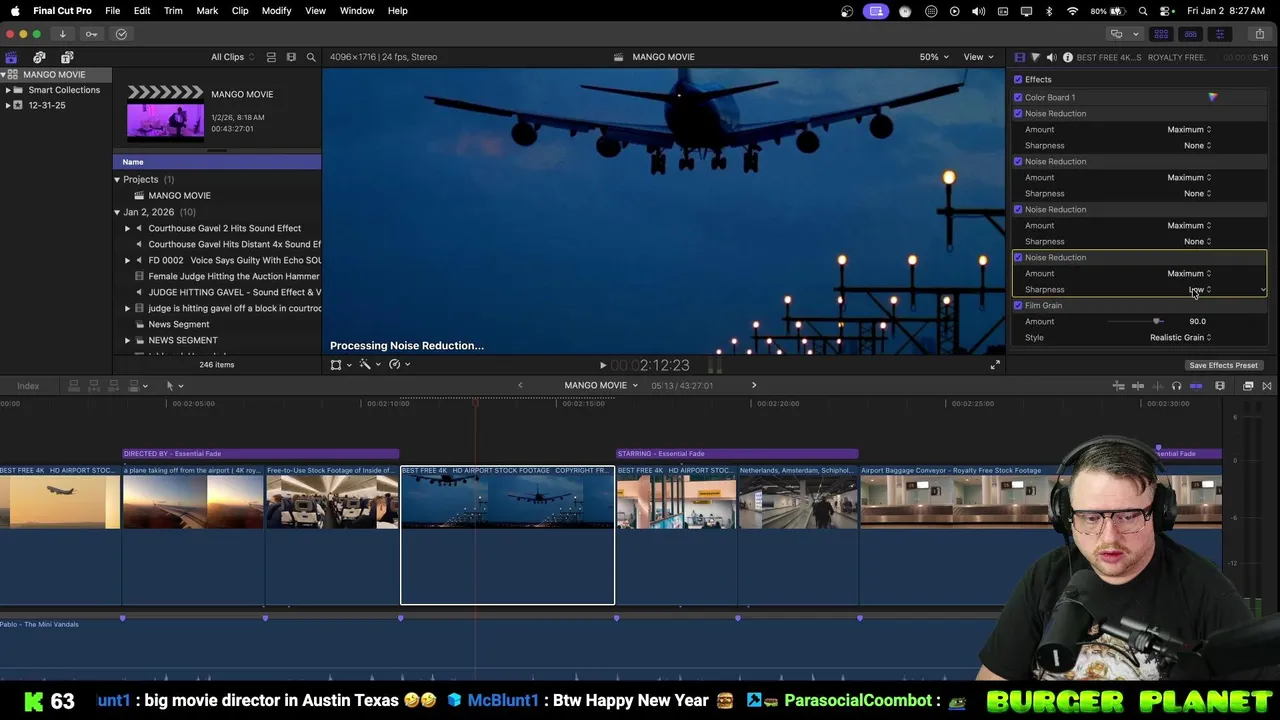Open Color Board 1 color wheel icon
Viewport: 1280px width, 720px height.
pyautogui.click(x=1212, y=97)
